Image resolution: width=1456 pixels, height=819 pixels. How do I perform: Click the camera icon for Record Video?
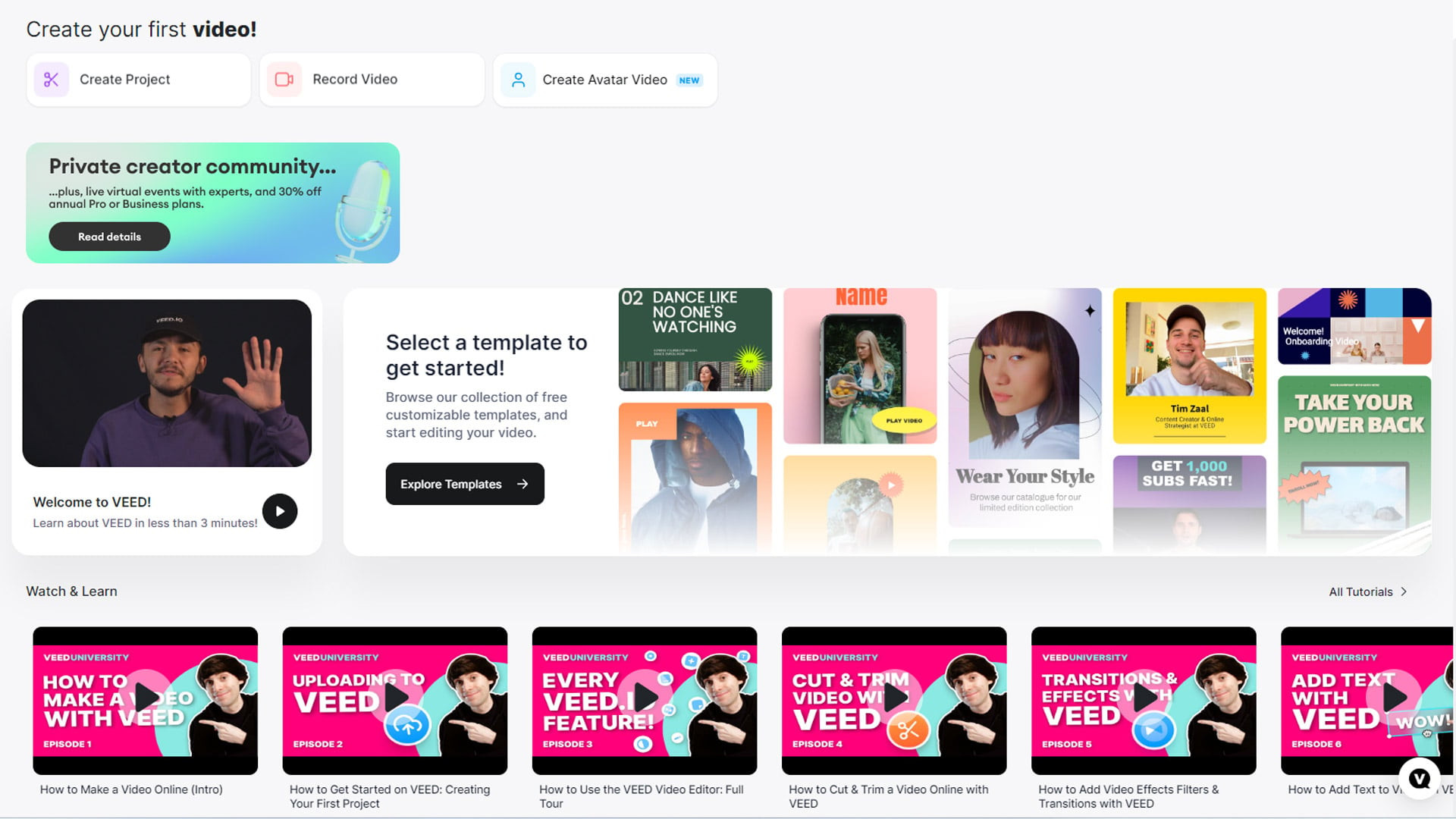coord(284,80)
